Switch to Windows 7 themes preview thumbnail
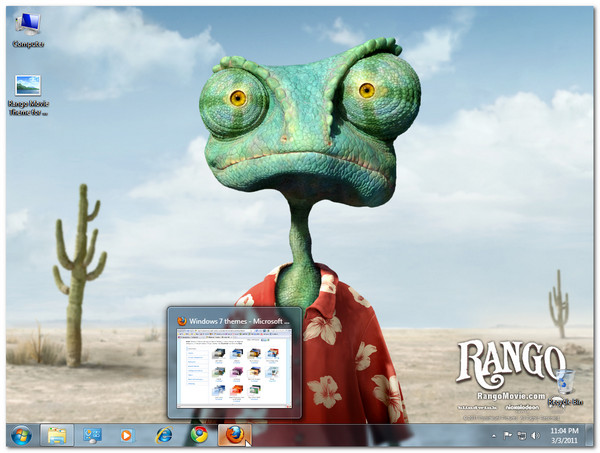Screen dimensions: 600x453 click(234, 372)
